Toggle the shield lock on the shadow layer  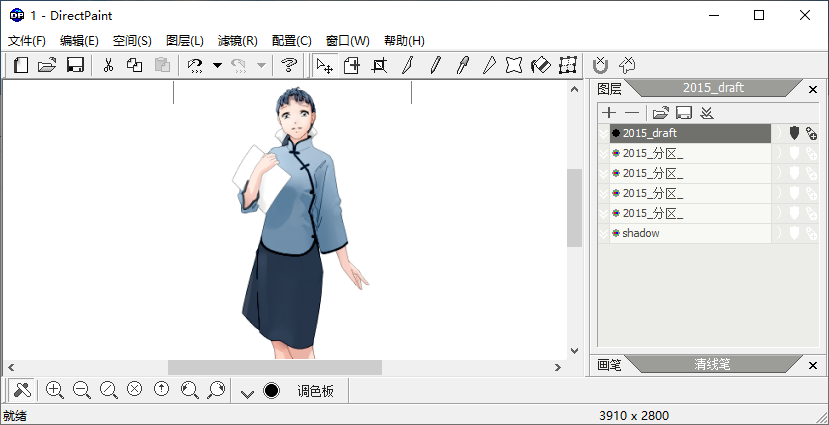point(795,233)
